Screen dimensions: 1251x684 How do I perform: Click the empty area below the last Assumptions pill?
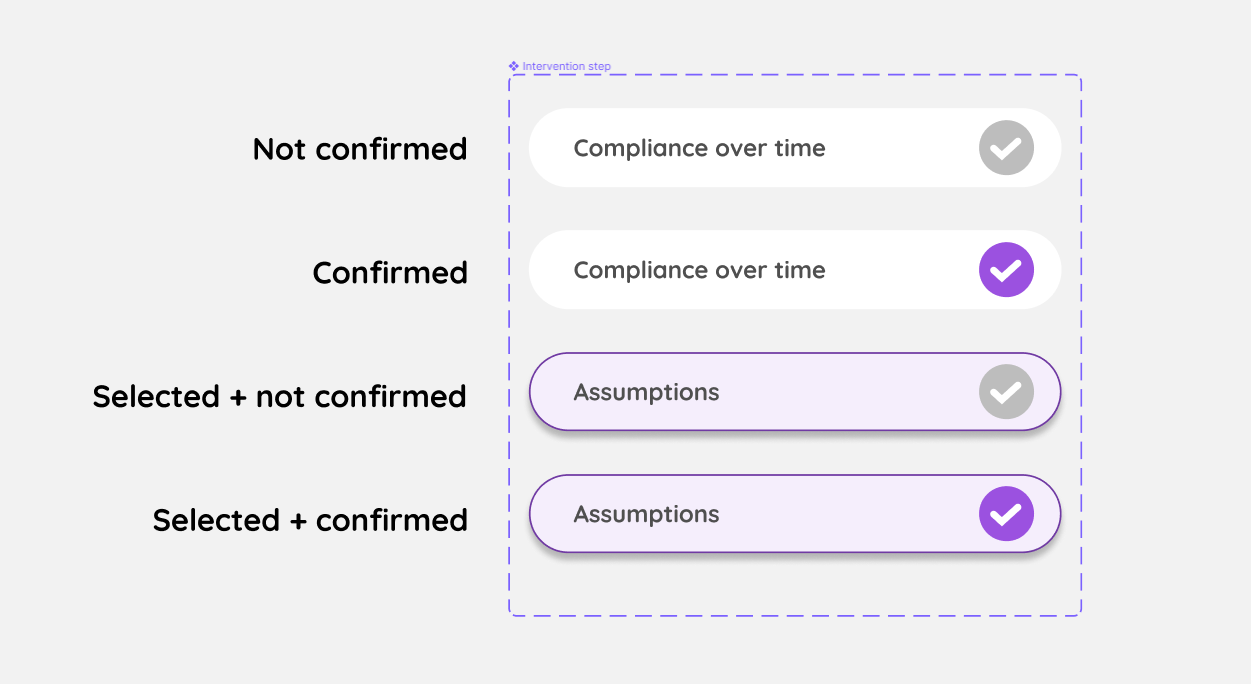coord(794,584)
